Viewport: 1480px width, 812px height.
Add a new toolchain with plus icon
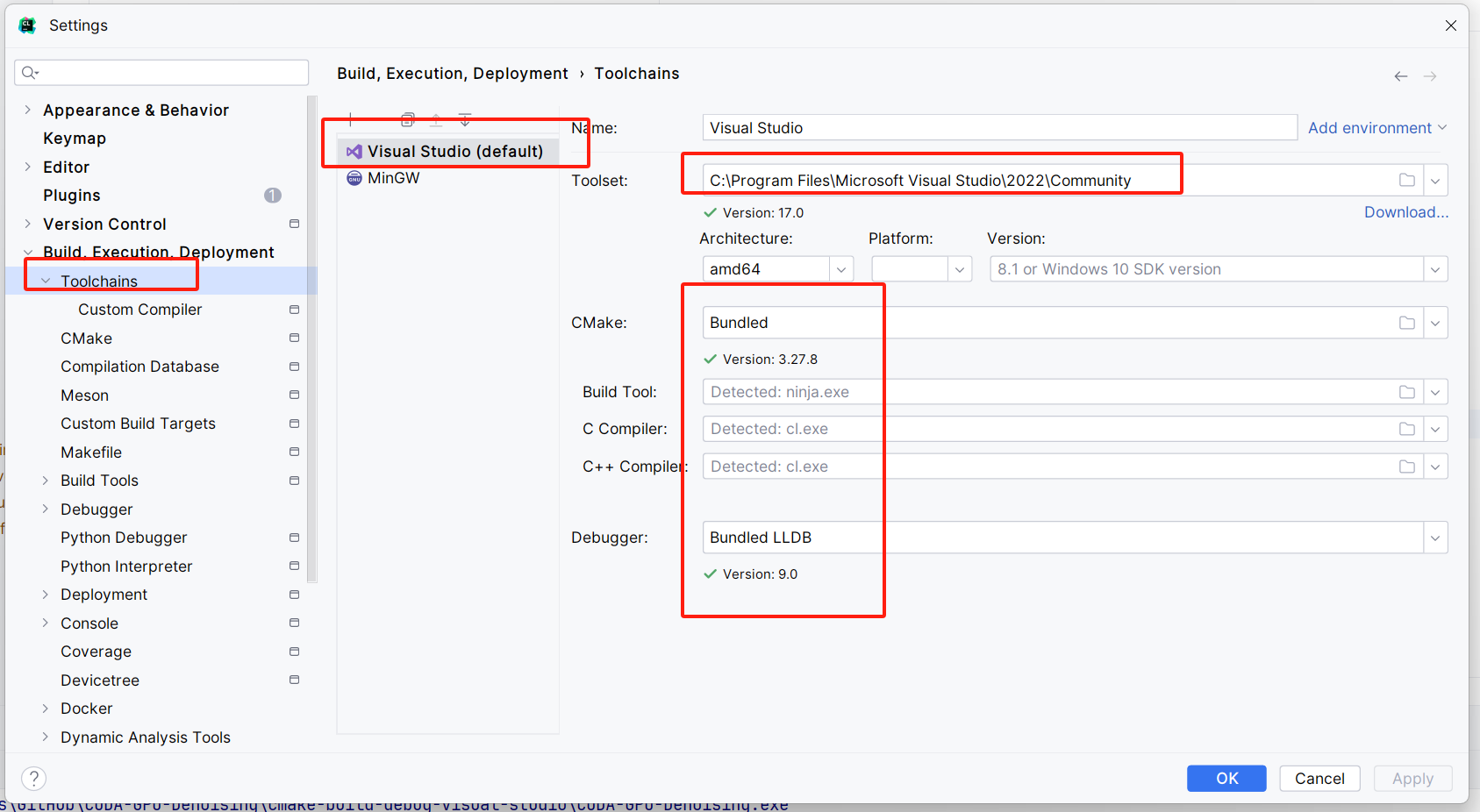[x=350, y=119]
